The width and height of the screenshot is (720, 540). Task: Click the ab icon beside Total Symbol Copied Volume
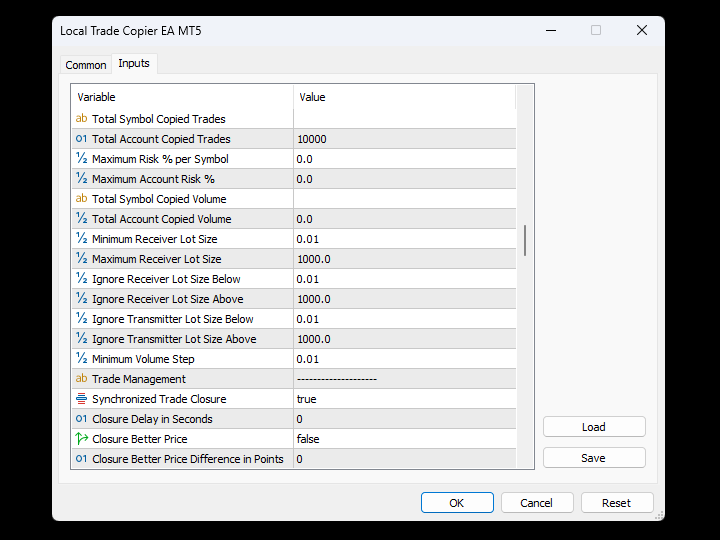pos(81,198)
